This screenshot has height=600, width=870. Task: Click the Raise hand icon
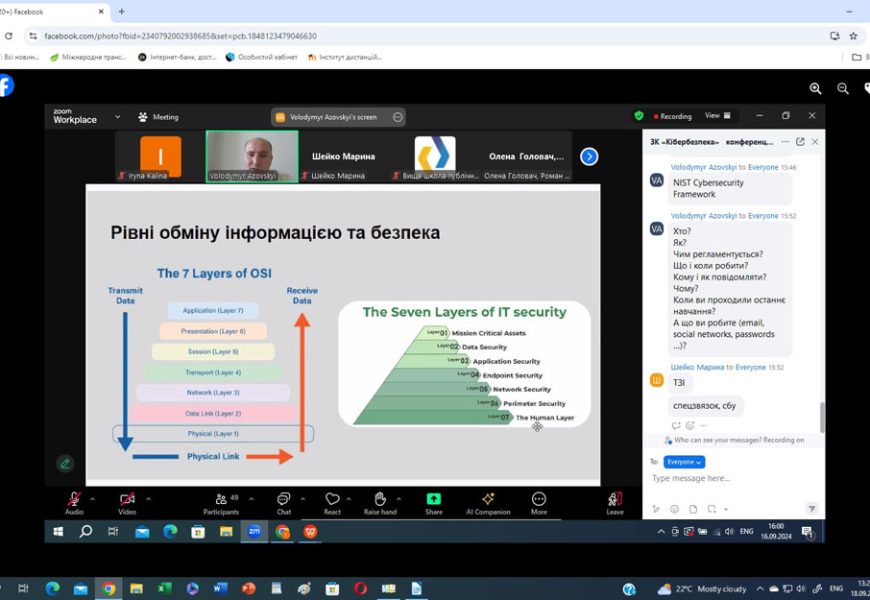click(x=380, y=500)
